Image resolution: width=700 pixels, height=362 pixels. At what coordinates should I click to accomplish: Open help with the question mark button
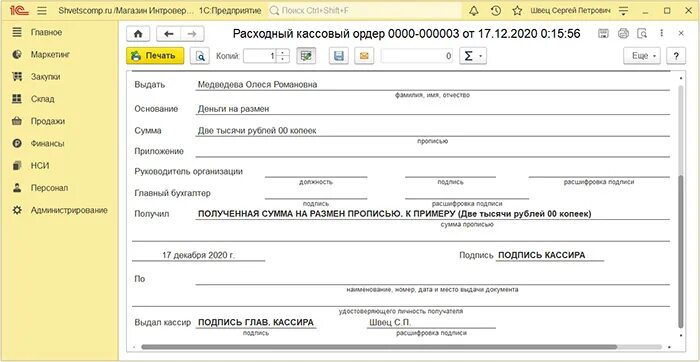676,56
